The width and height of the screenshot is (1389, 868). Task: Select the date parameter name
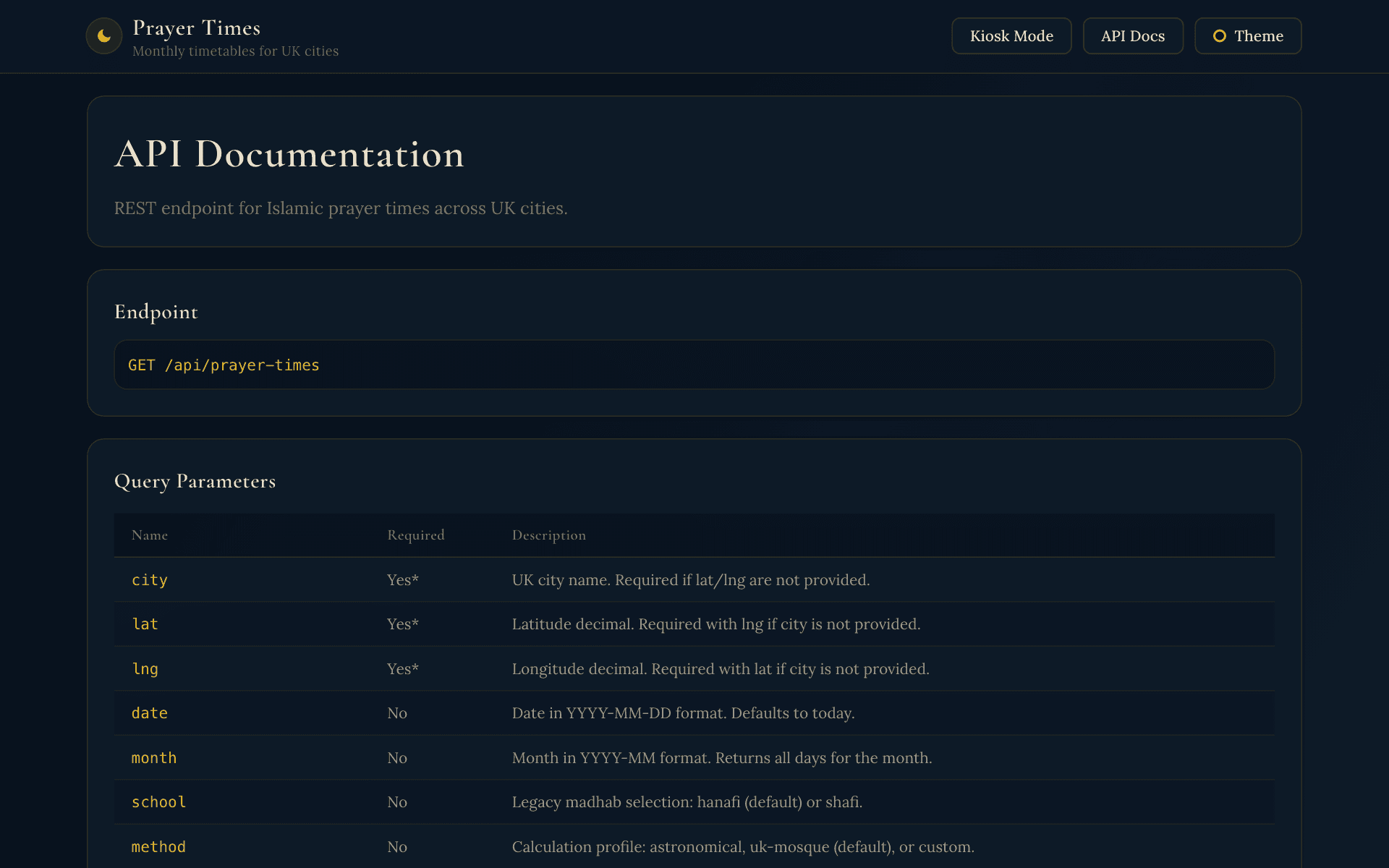click(x=150, y=713)
